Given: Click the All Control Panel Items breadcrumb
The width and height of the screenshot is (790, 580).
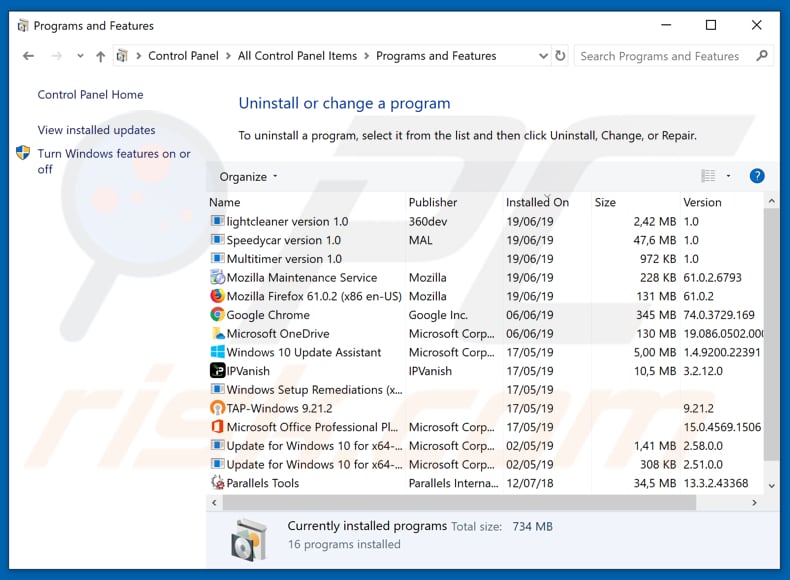Looking at the screenshot, I should 297,55.
